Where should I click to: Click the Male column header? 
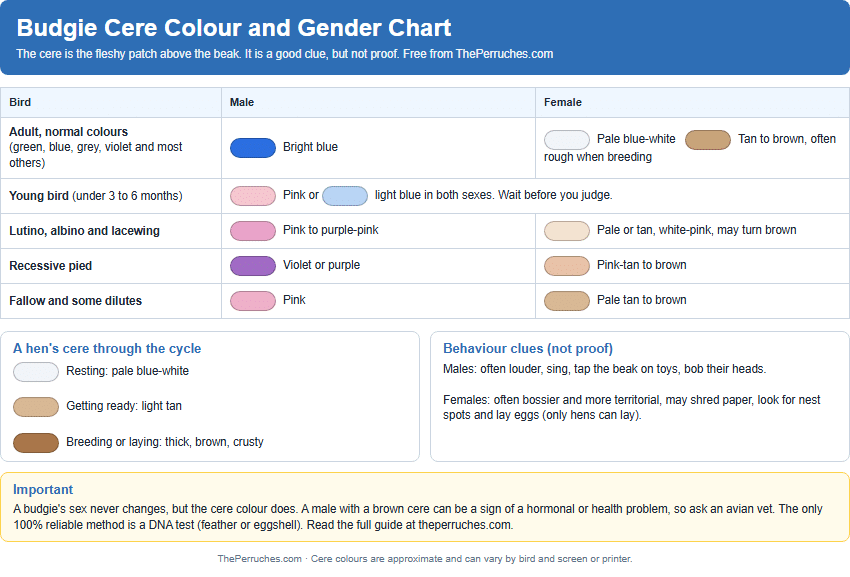[x=242, y=102]
